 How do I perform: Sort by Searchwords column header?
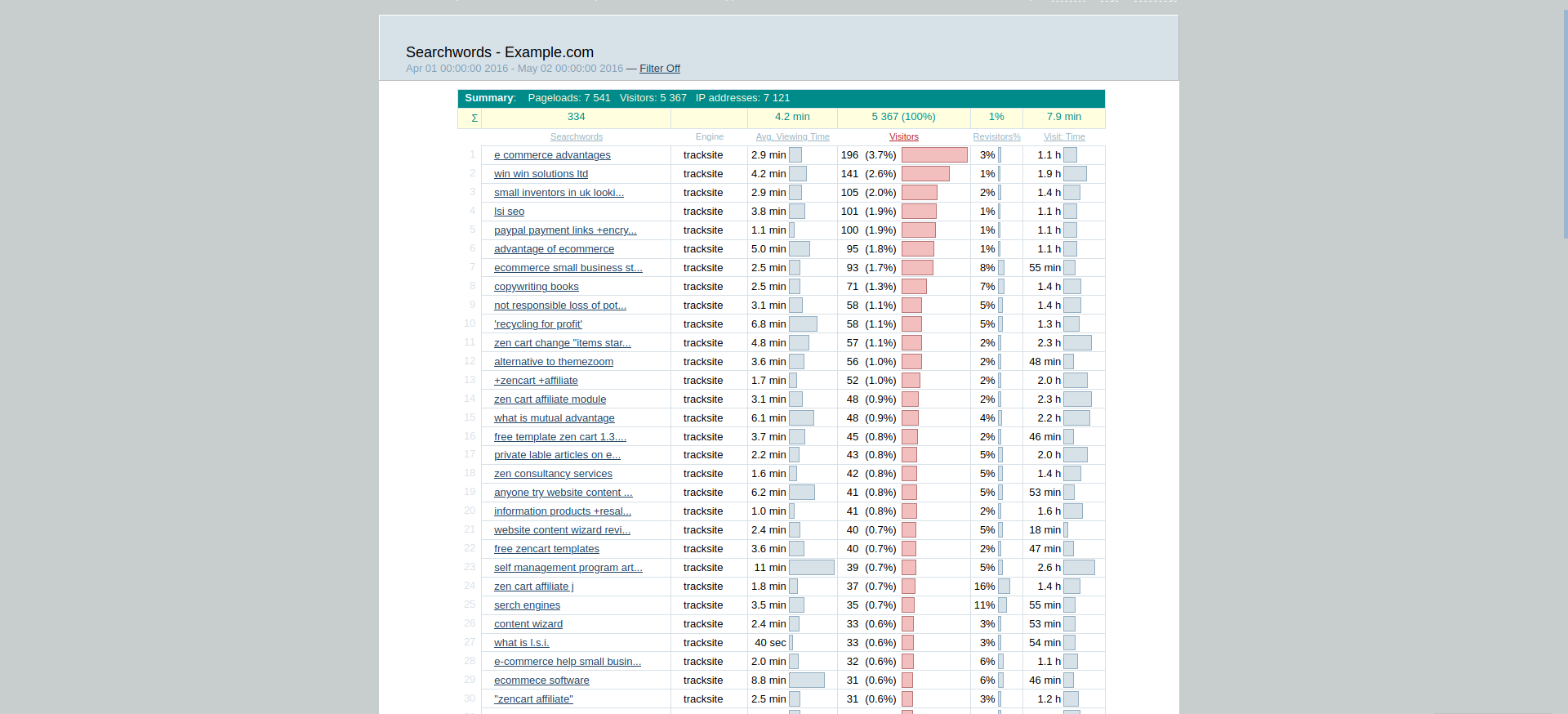click(x=576, y=137)
